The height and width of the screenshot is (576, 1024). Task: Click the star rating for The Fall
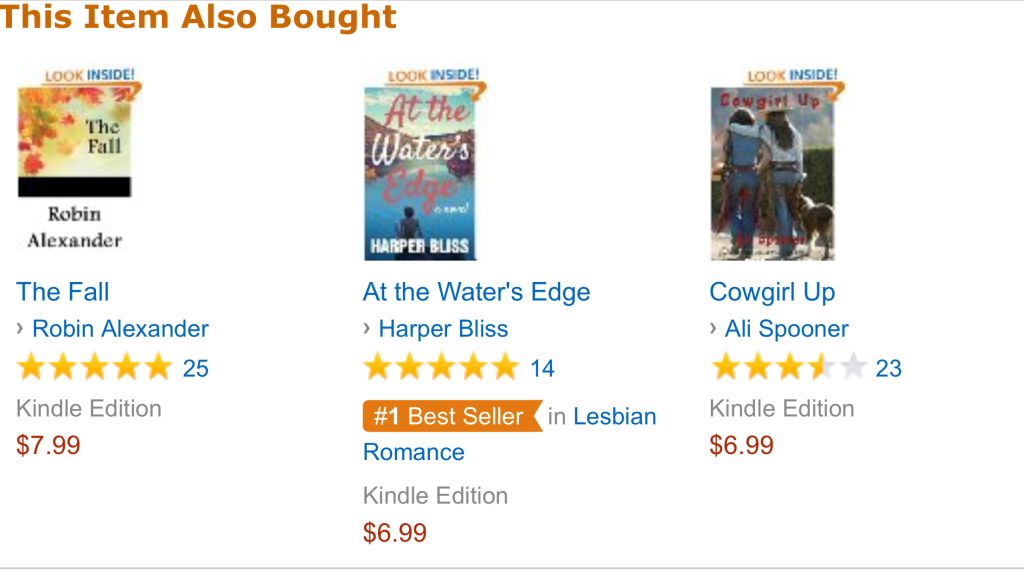tap(95, 368)
